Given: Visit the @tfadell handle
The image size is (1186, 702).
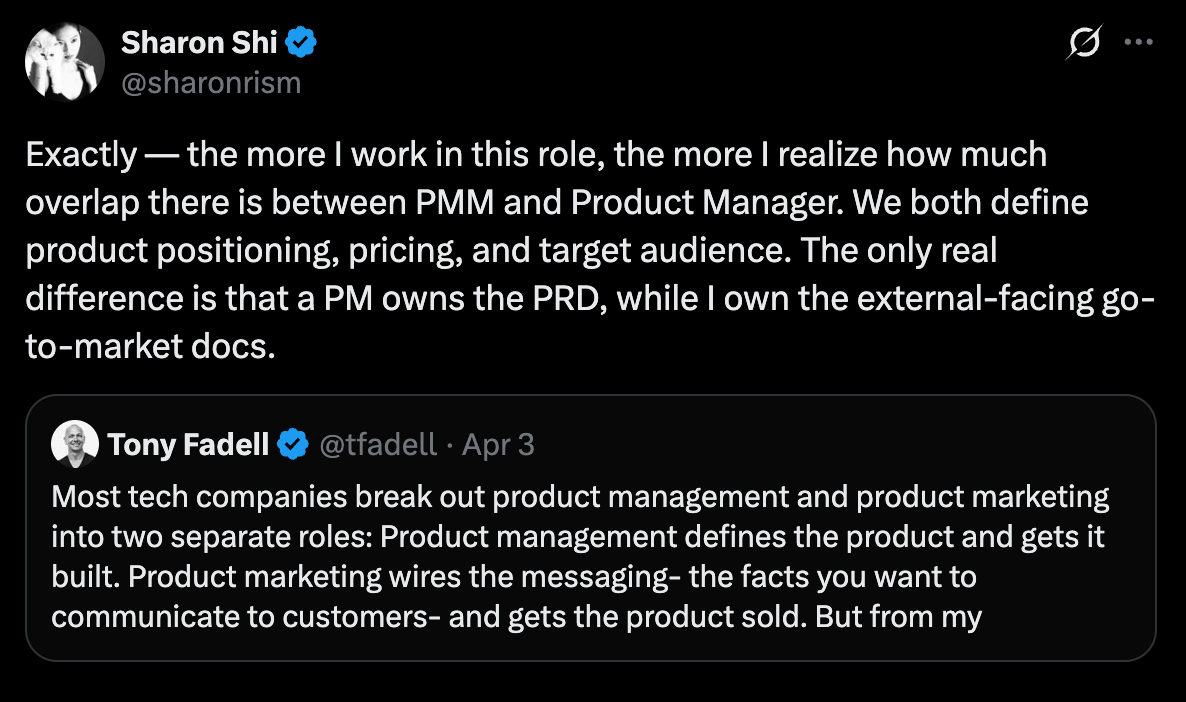Looking at the screenshot, I should [378, 444].
